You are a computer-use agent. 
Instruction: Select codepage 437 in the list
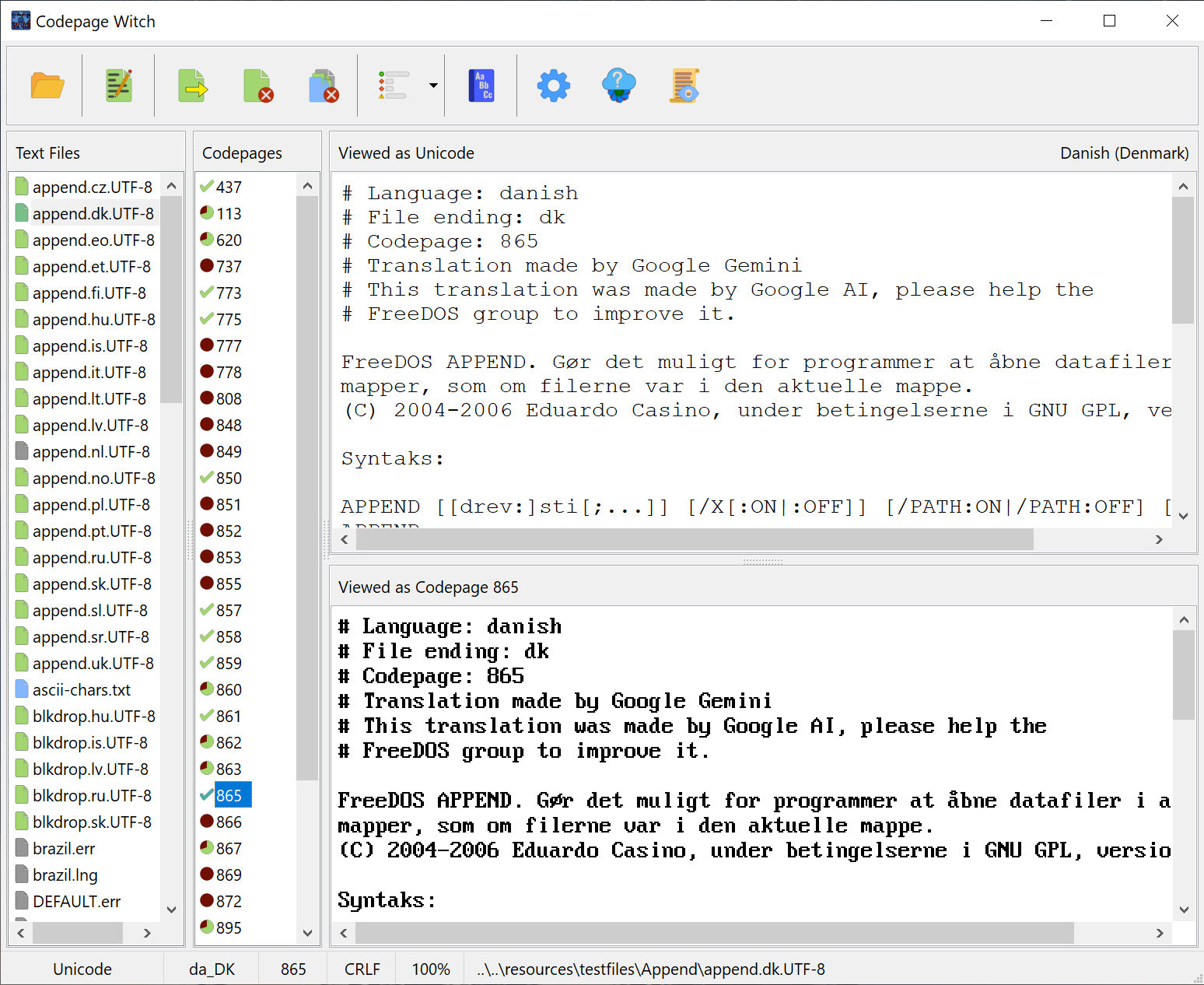tap(229, 188)
